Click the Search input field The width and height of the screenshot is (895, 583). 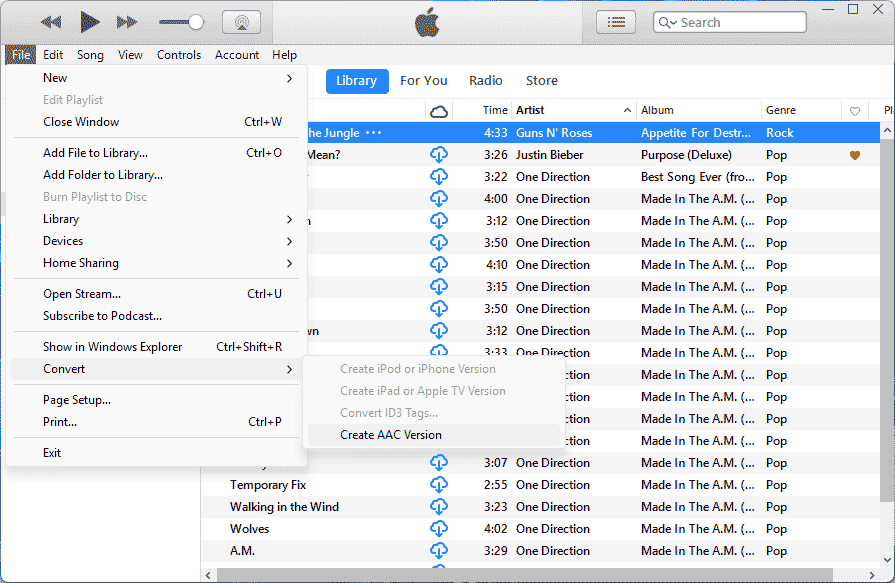pos(729,22)
